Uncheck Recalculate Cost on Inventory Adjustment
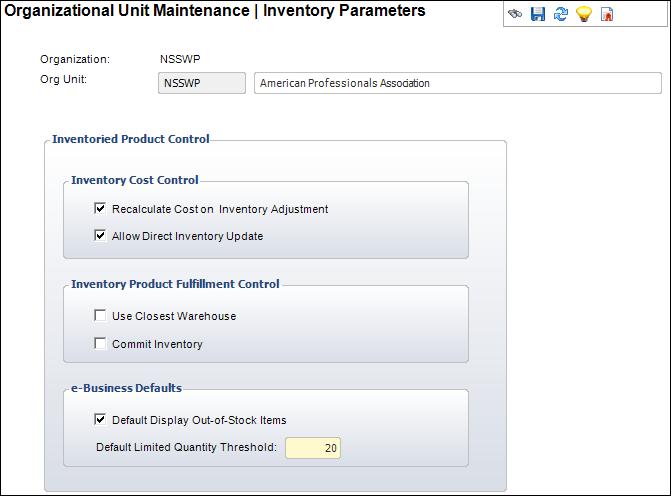 pos(100,208)
